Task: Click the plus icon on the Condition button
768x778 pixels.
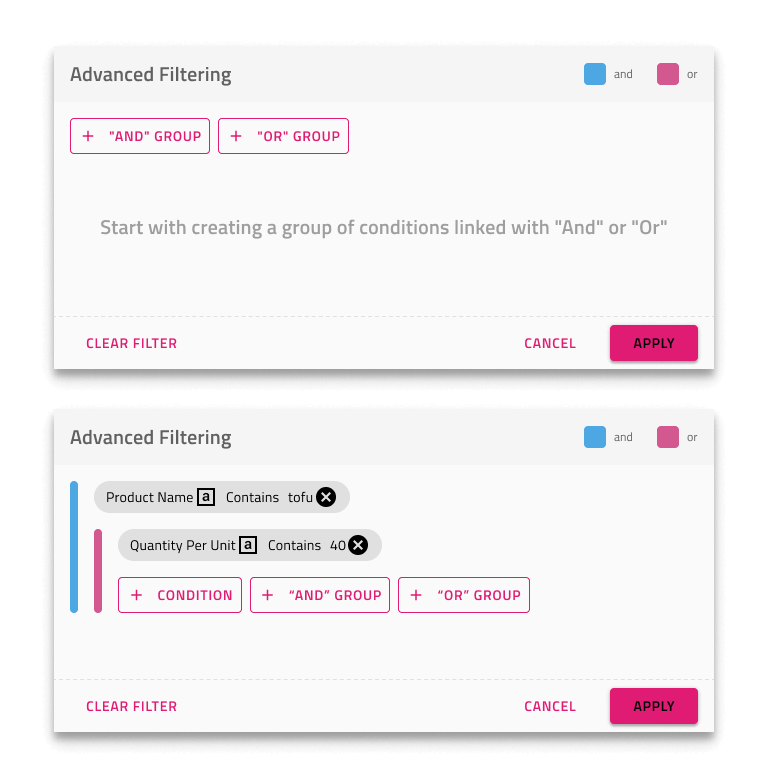Action: [x=136, y=595]
